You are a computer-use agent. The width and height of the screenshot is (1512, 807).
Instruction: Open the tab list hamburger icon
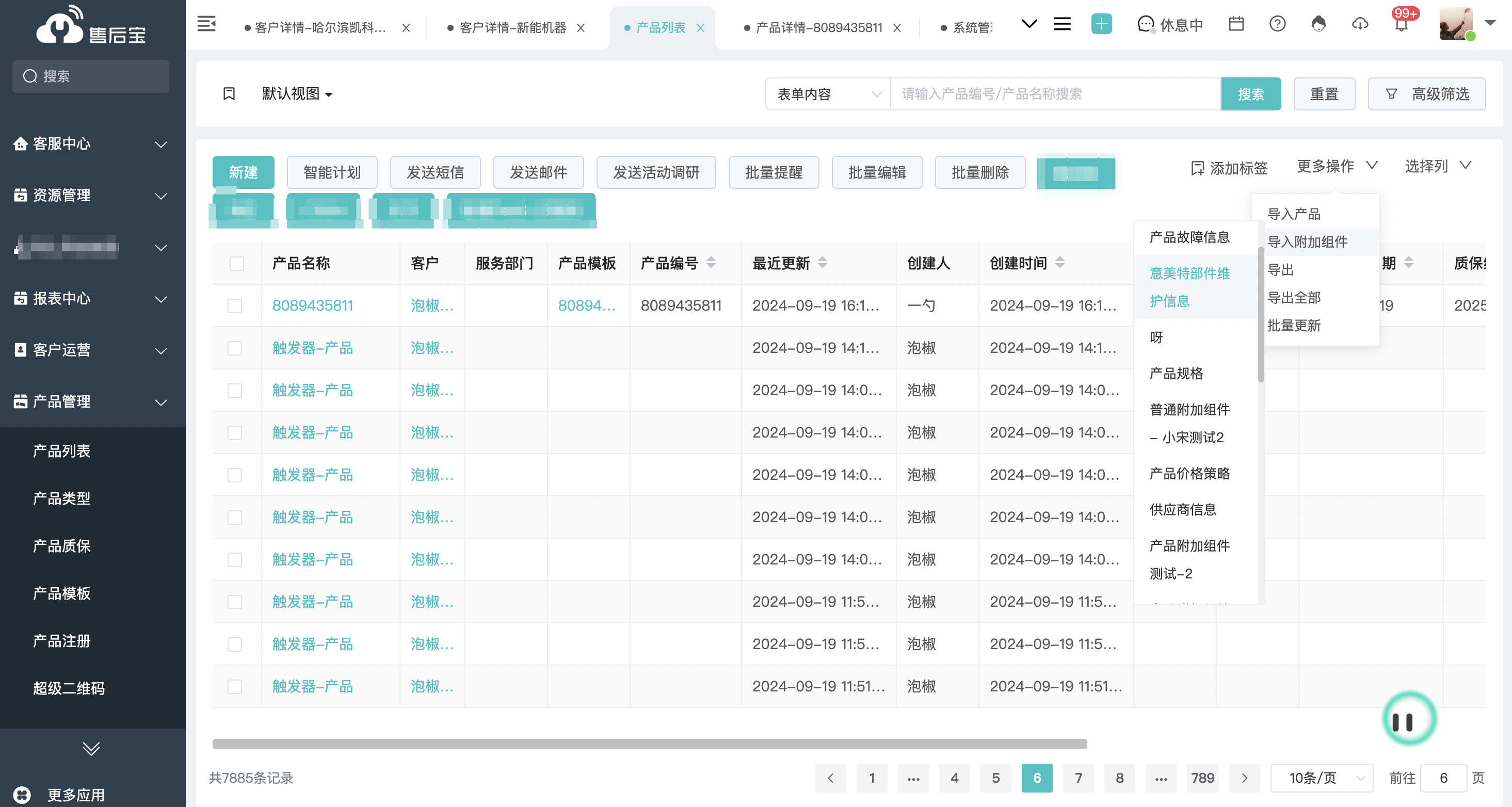pos(1062,24)
